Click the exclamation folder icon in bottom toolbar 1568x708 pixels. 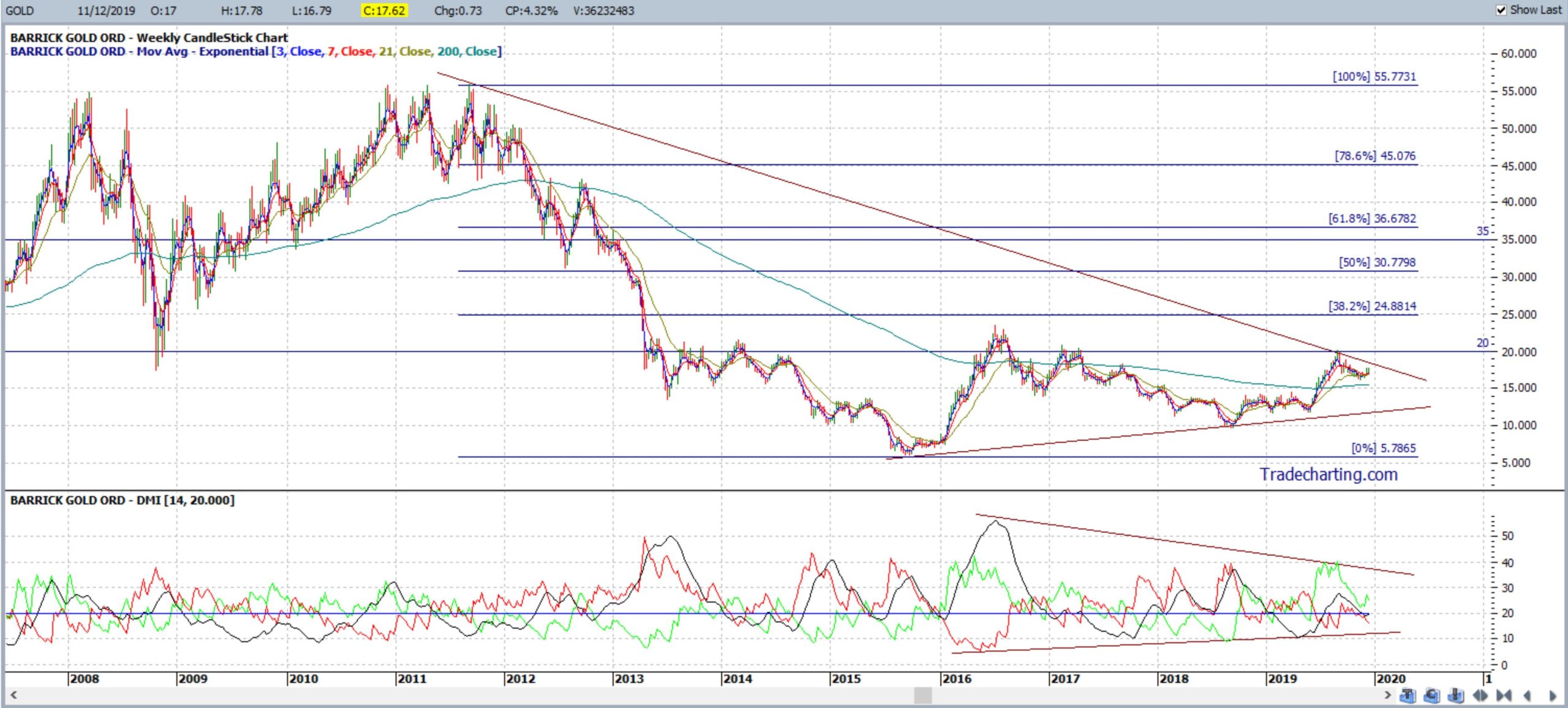click(1456, 695)
